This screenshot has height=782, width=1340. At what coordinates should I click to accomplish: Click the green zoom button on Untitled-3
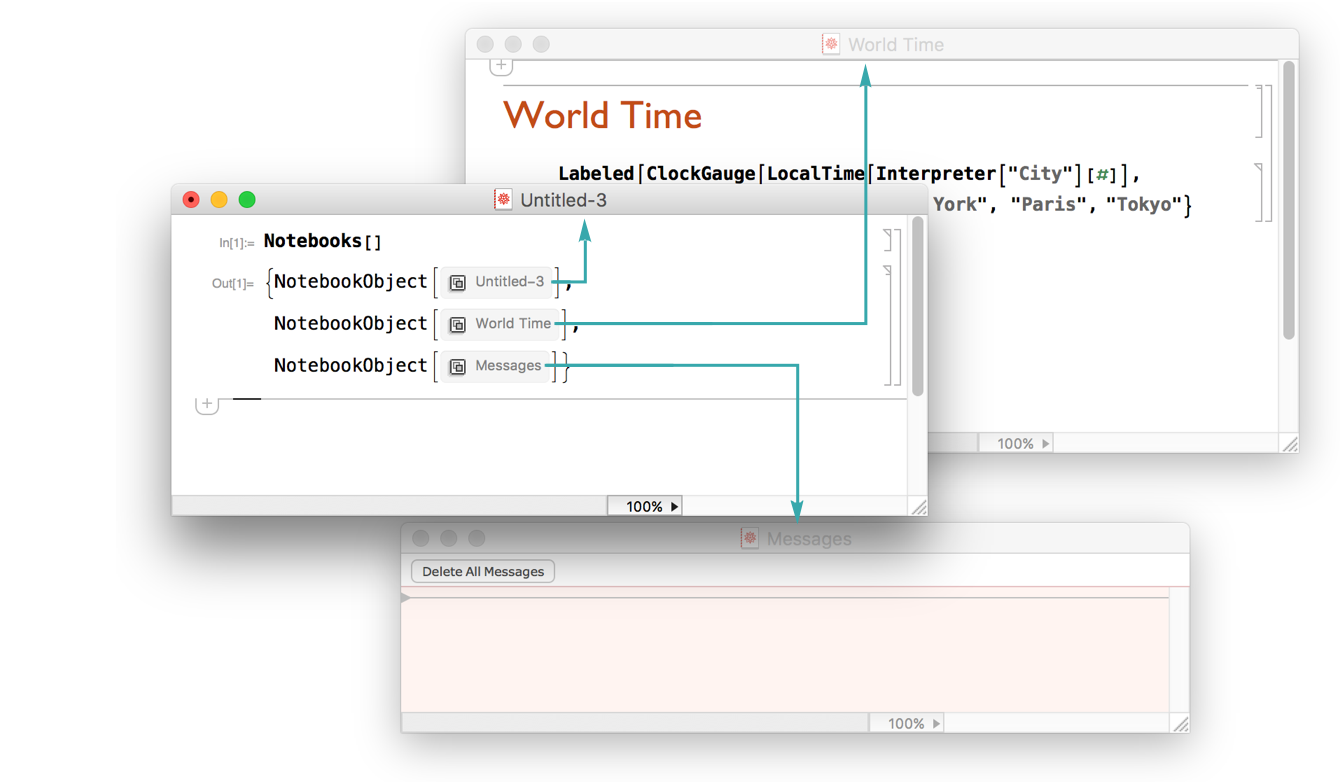point(247,200)
